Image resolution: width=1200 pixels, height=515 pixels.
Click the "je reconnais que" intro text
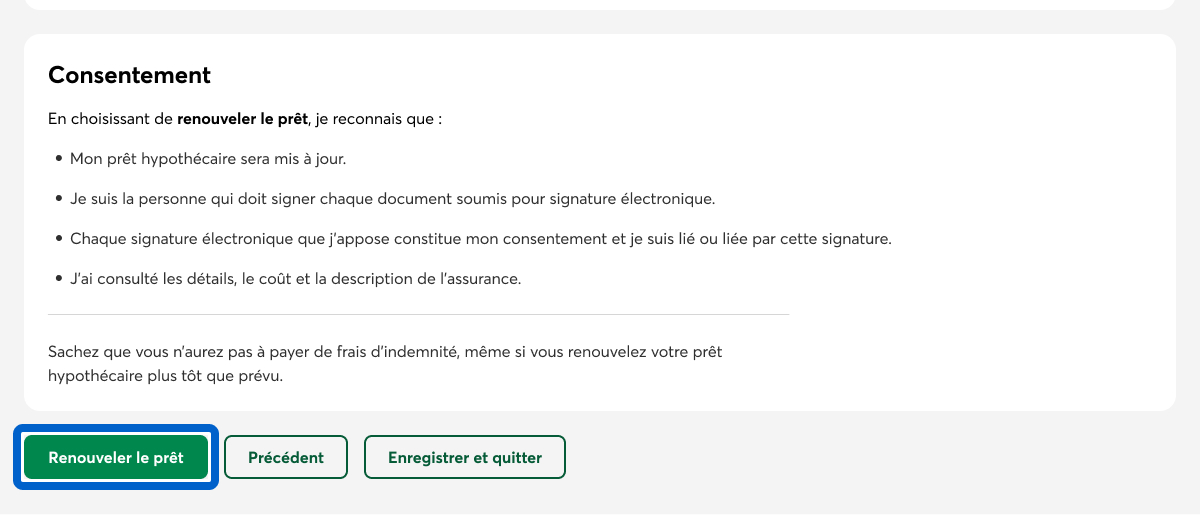380,119
